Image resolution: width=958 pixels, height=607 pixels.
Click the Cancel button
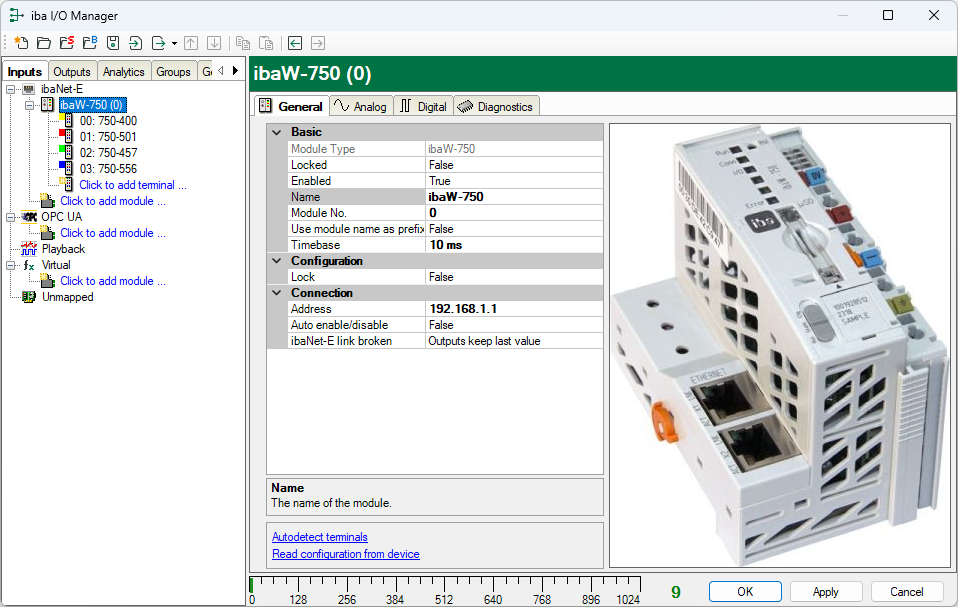(906, 592)
